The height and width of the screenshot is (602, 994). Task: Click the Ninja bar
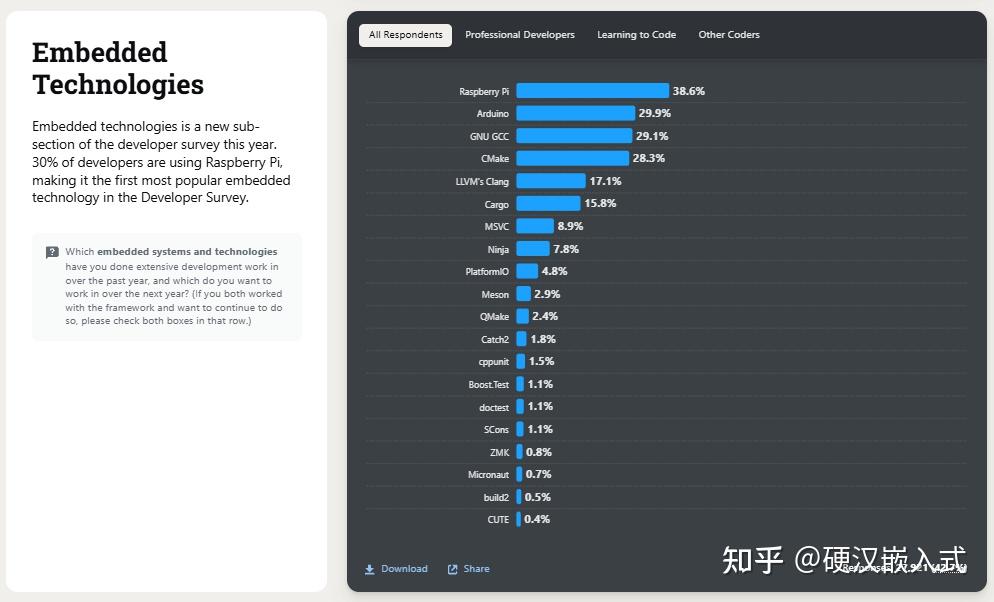(x=532, y=249)
